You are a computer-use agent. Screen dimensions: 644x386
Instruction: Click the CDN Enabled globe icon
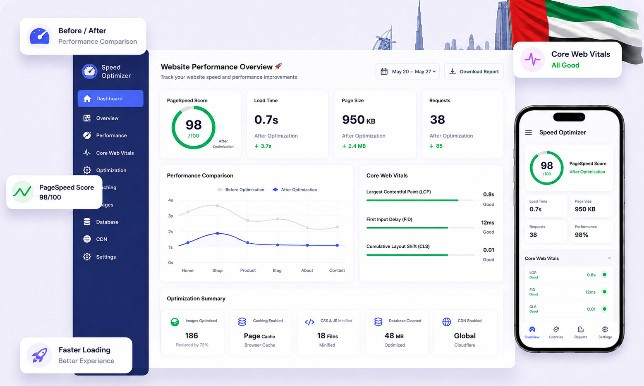(x=446, y=322)
